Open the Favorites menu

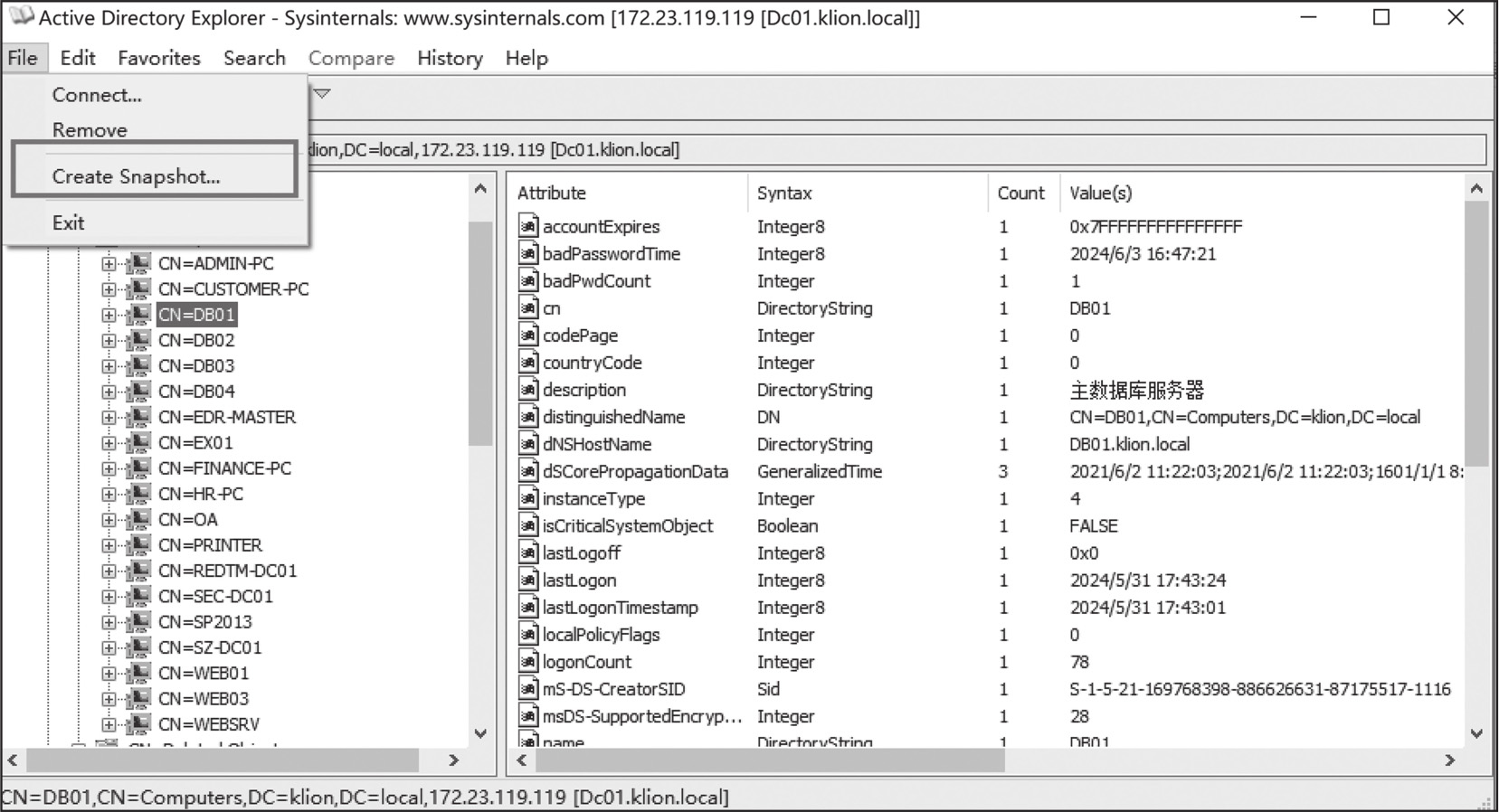pyautogui.click(x=159, y=58)
